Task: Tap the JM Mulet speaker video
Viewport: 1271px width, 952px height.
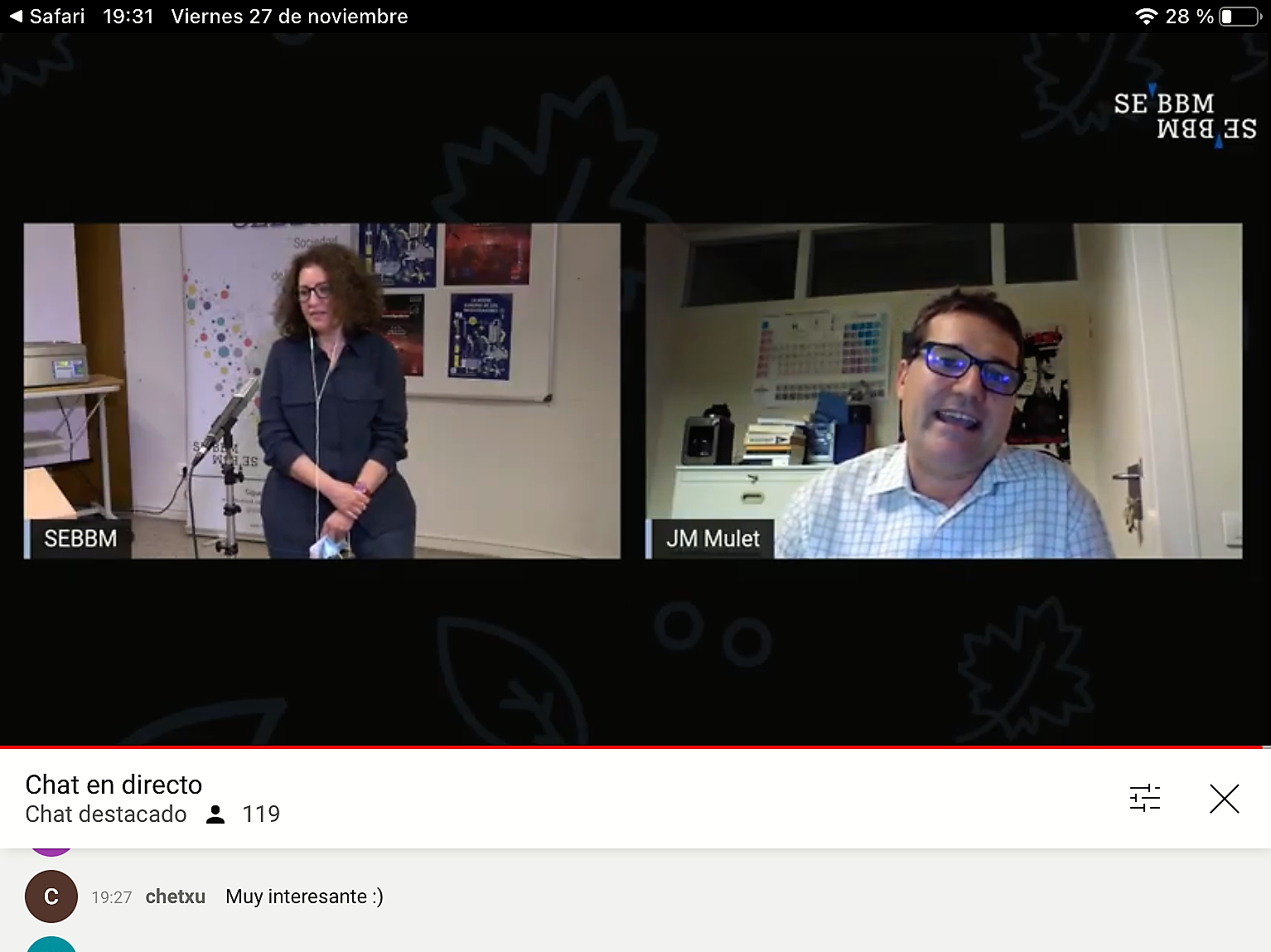Action: click(x=943, y=390)
